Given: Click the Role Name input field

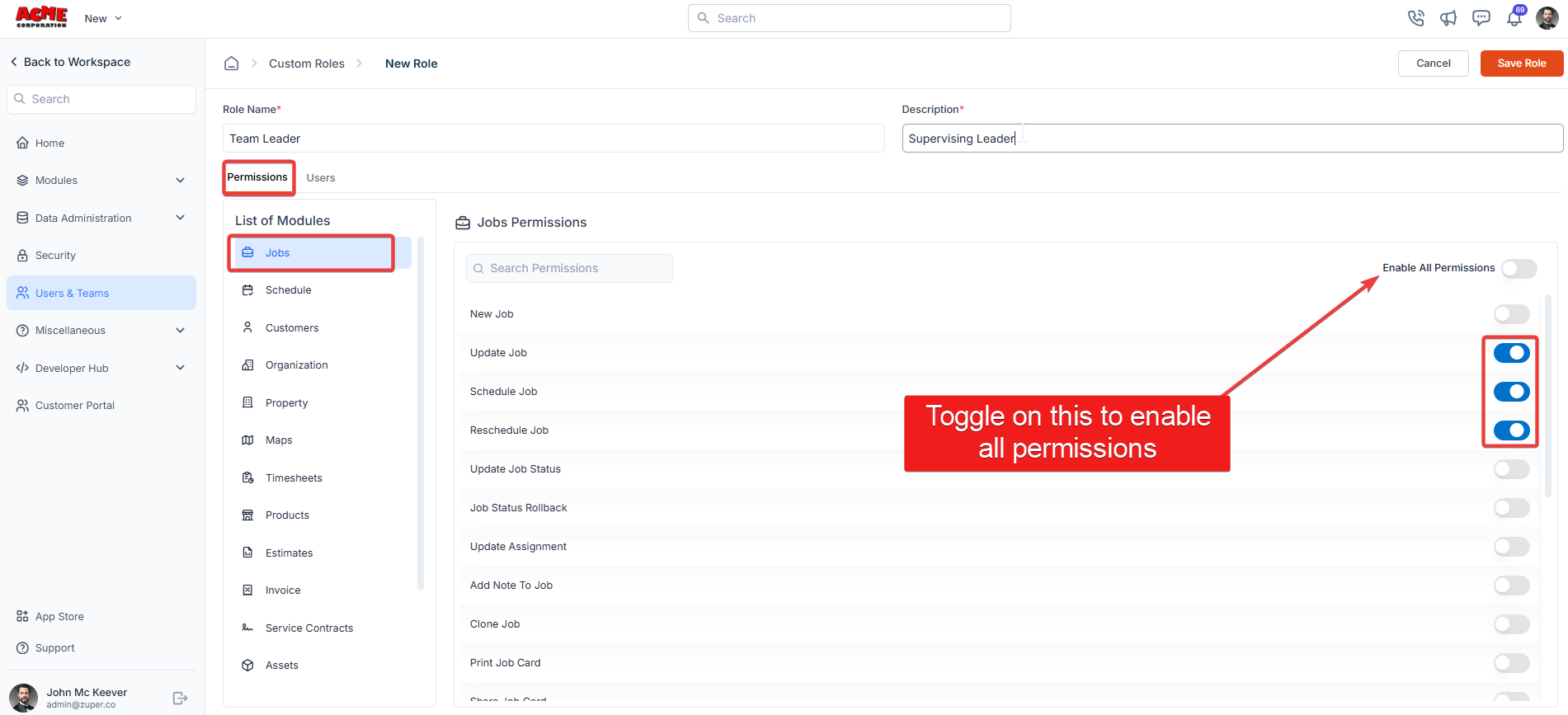Looking at the screenshot, I should pyautogui.click(x=553, y=139).
